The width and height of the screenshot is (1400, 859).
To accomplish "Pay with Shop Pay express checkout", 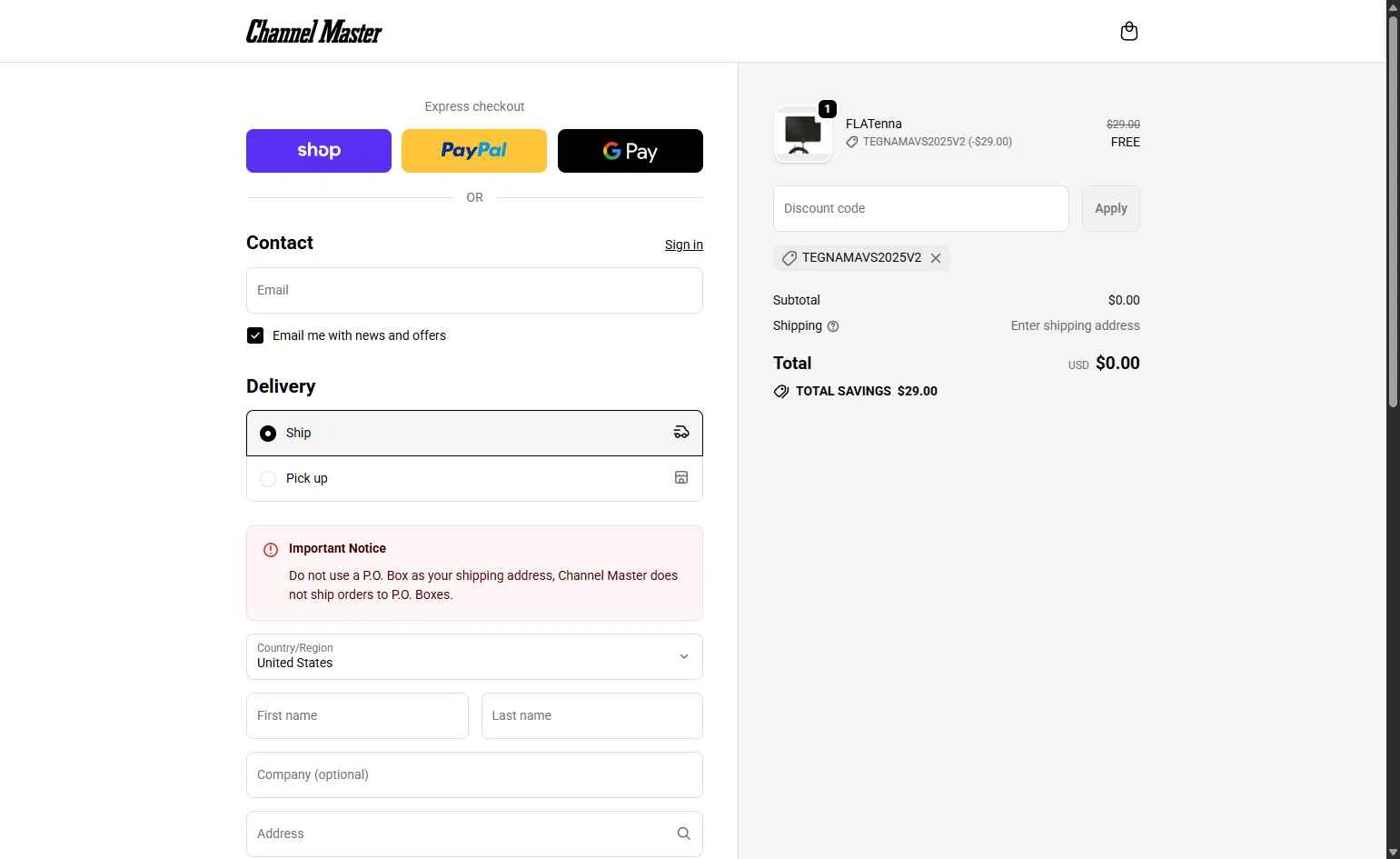I will [x=319, y=151].
